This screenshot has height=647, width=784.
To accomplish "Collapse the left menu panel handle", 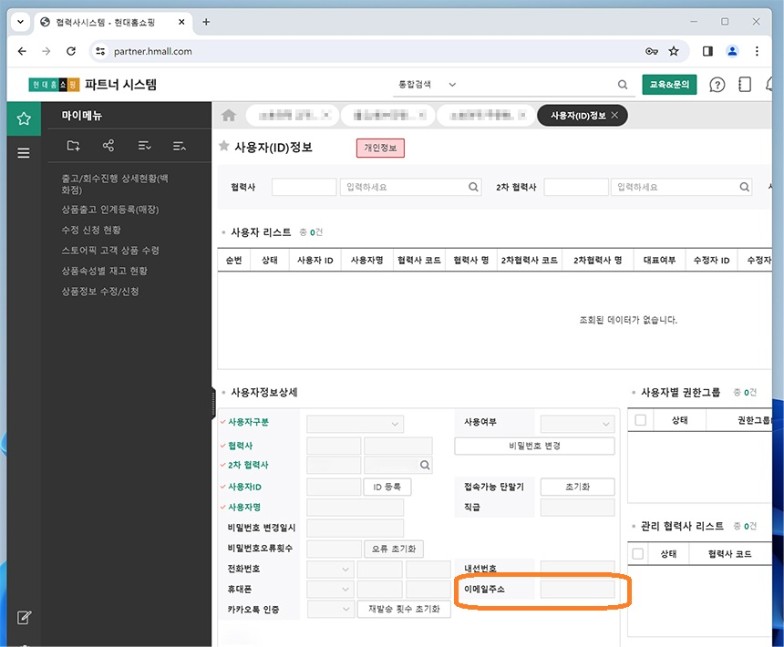I will tap(214, 402).
